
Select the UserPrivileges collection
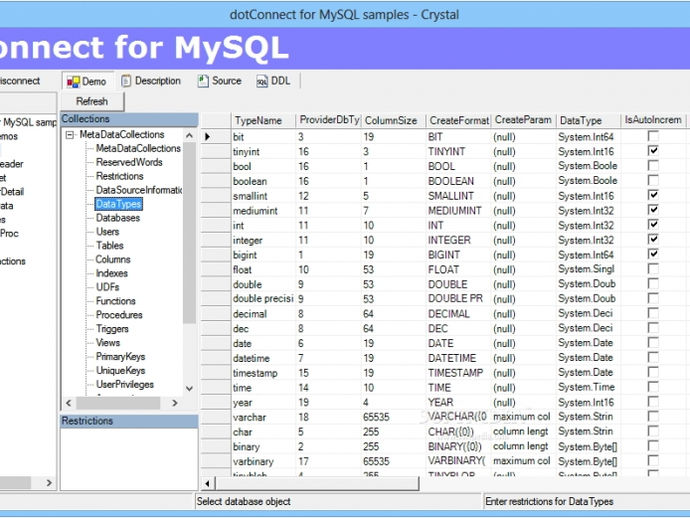(x=125, y=385)
